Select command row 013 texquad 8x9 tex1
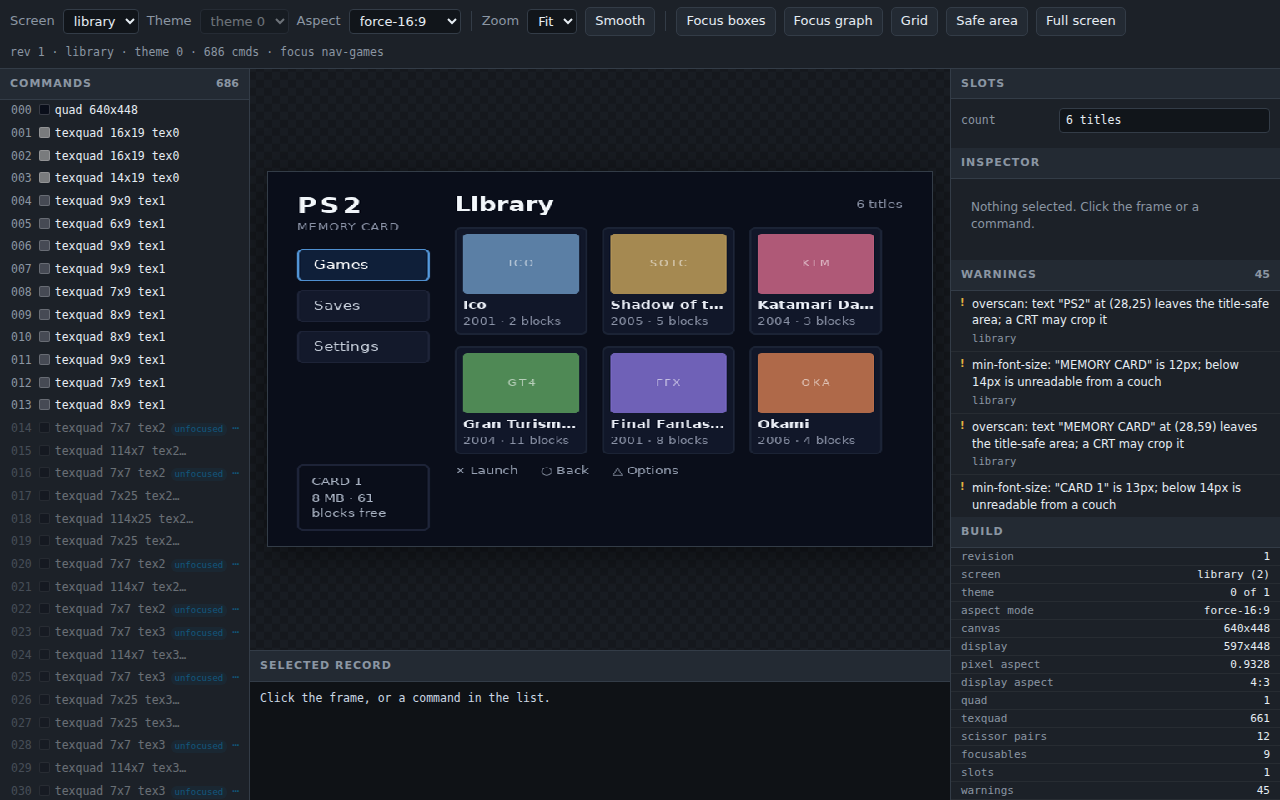This screenshot has height=800, width=1280. click(124, 405)
